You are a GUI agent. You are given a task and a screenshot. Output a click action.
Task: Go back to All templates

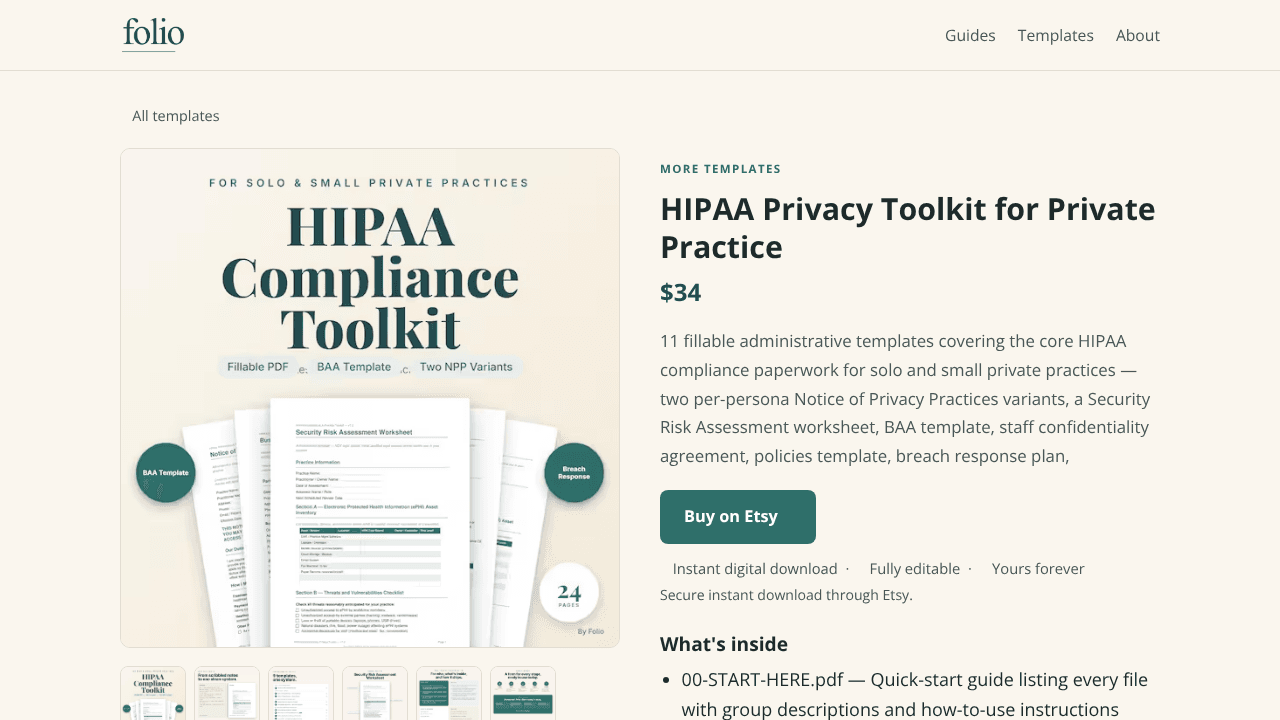click(176, 116)
